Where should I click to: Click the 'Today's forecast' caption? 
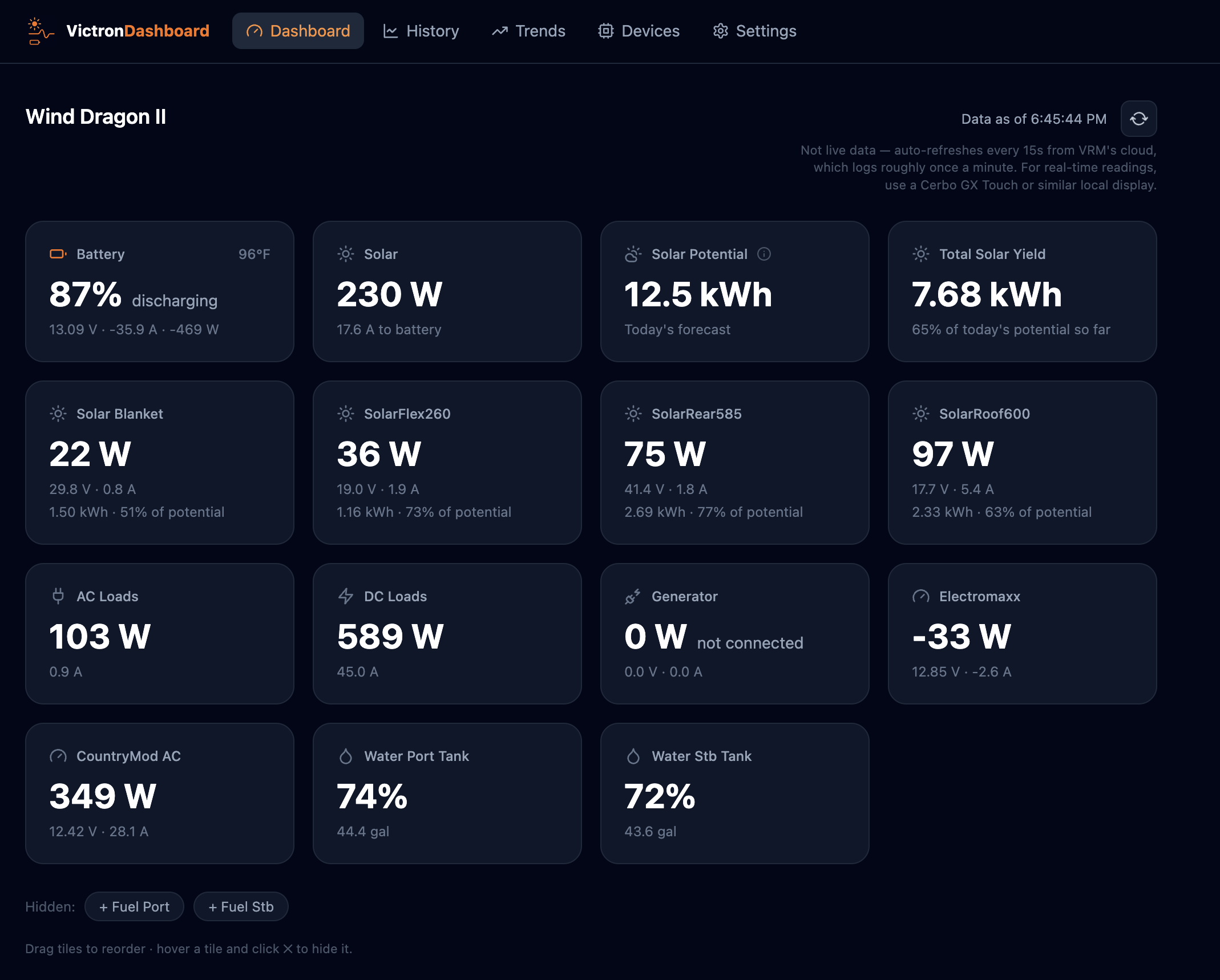coord(677,329)
